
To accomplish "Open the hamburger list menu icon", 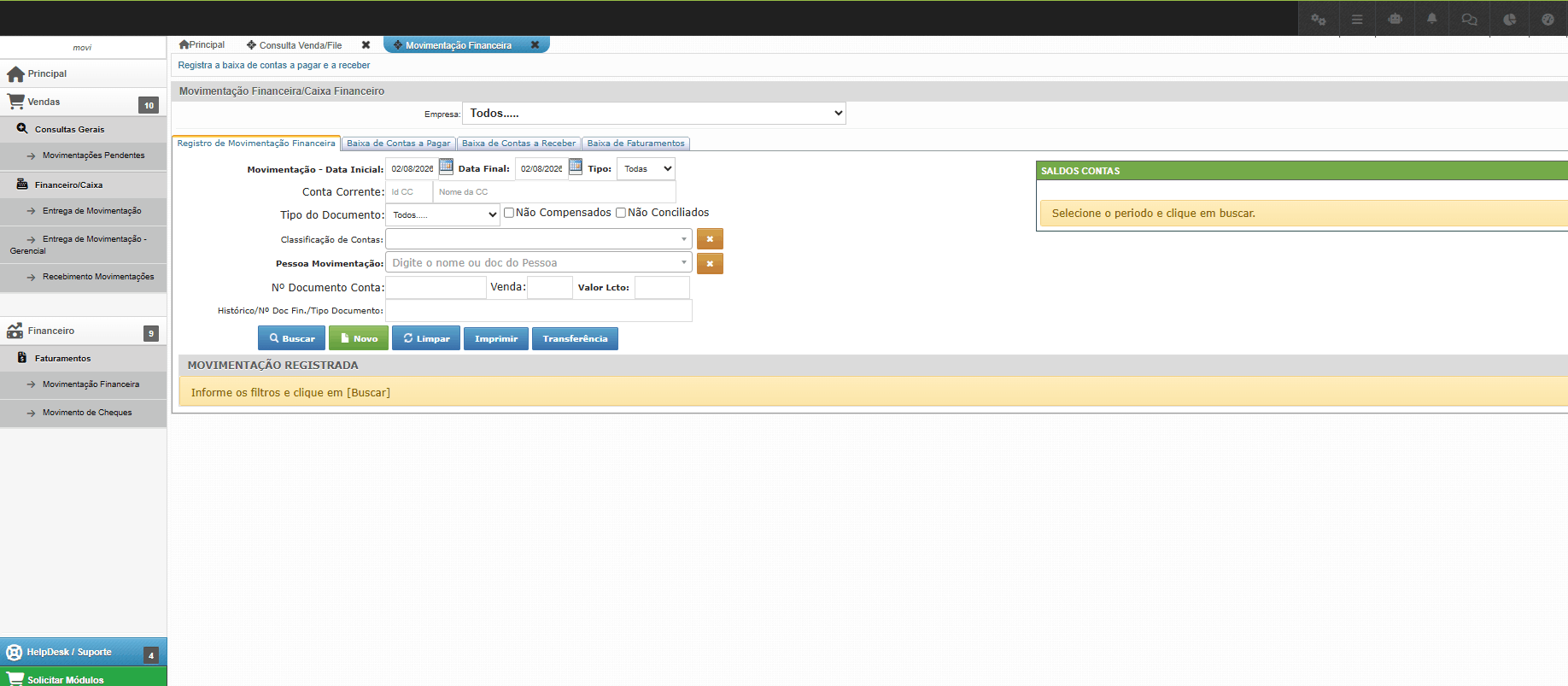I will click(x=1356, y=19).
